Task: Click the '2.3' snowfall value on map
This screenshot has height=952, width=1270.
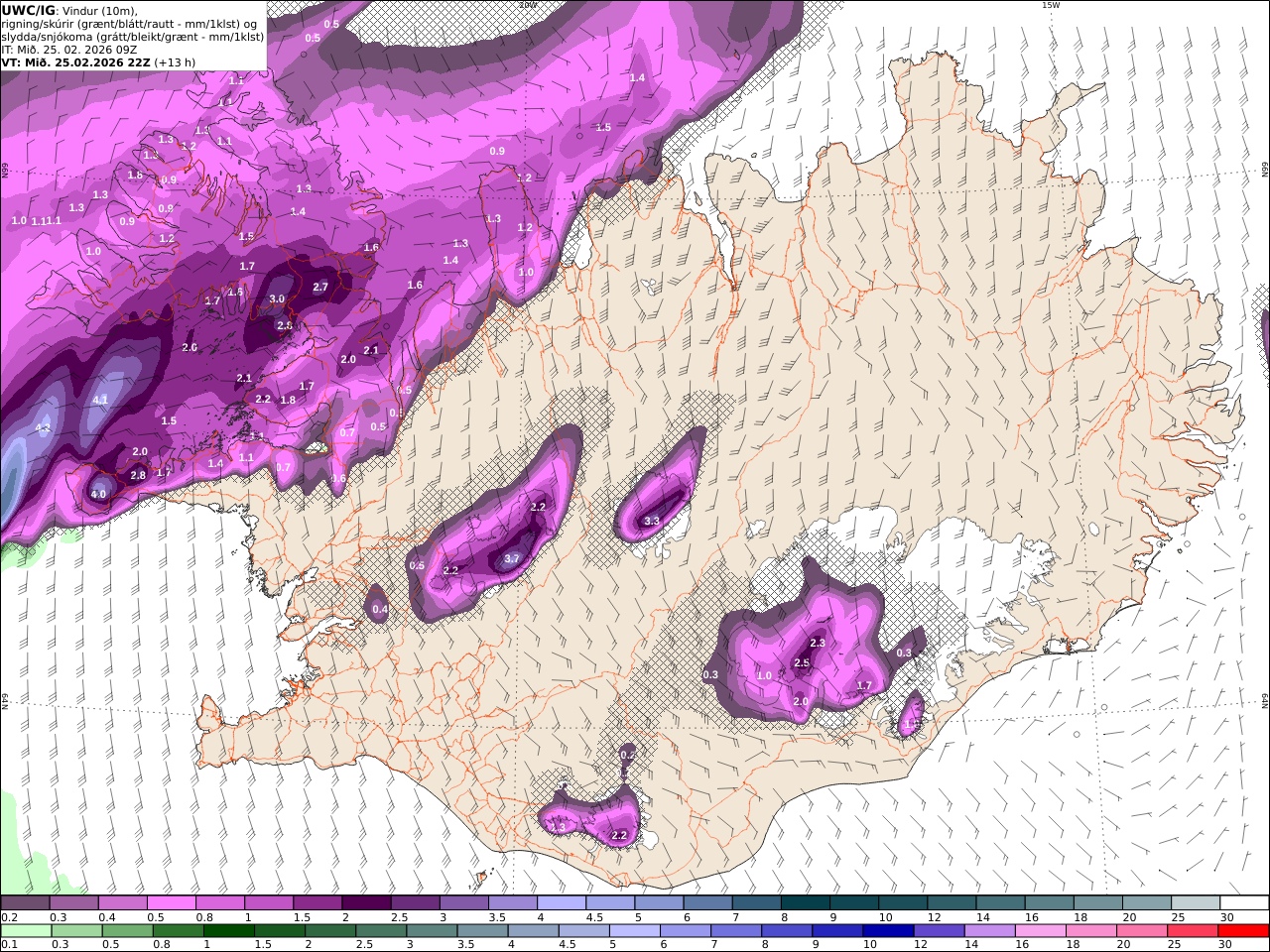Action: point(818,643)
